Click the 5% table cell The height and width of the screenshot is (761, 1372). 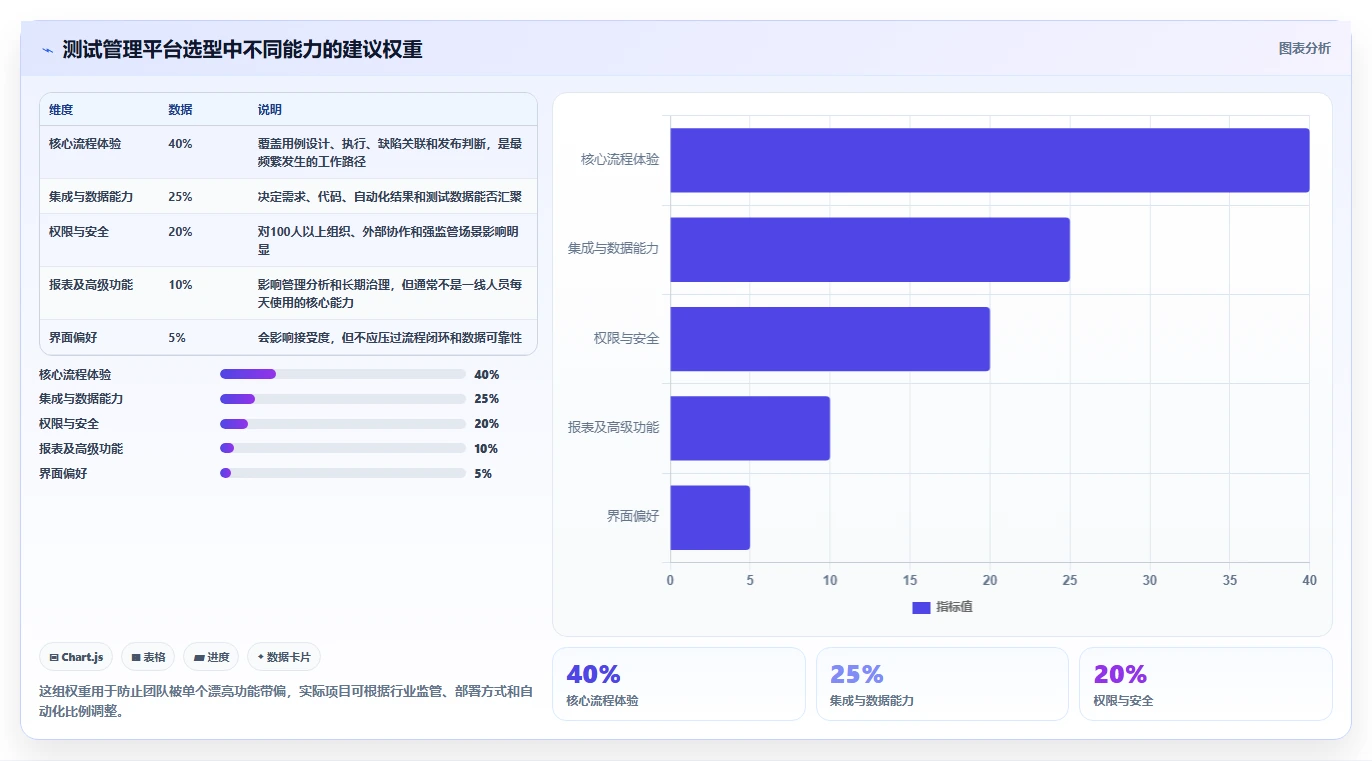(177, 338)
